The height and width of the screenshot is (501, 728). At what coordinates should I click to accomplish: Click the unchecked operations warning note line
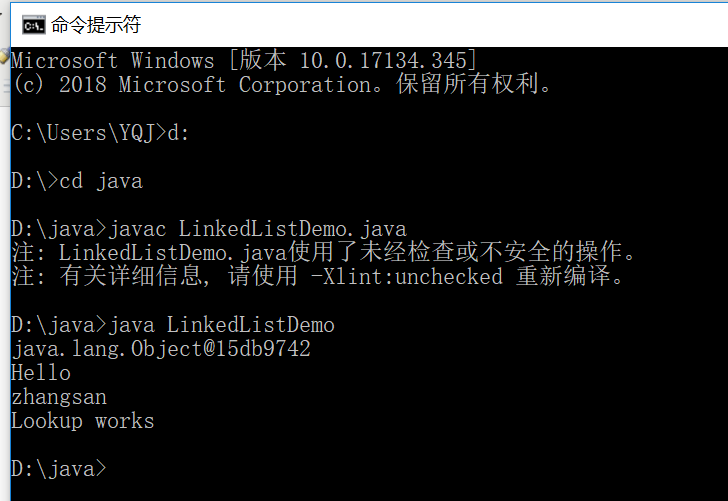[x=323, y=253]
